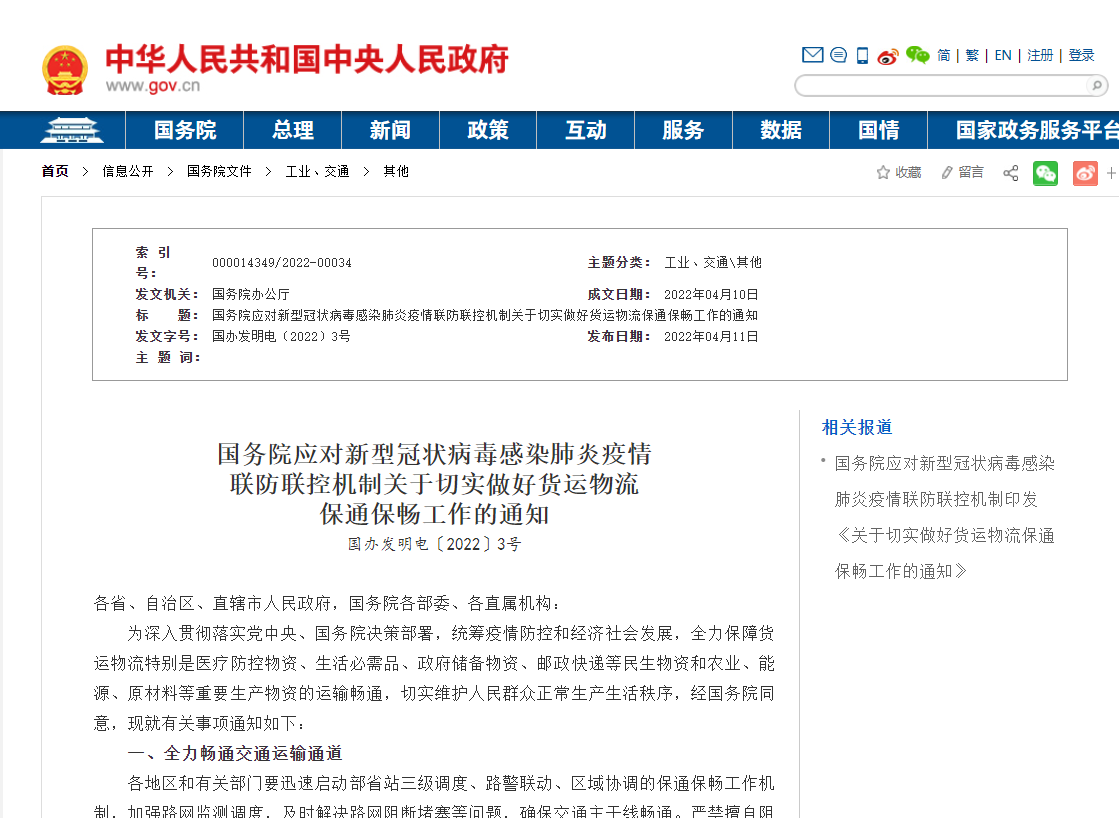Viewport: 1119px width, 818px height.
Task: Click the 中华人民共和国中央人民政府 site title
Action: pyautogui.click(x=307, y=59)
